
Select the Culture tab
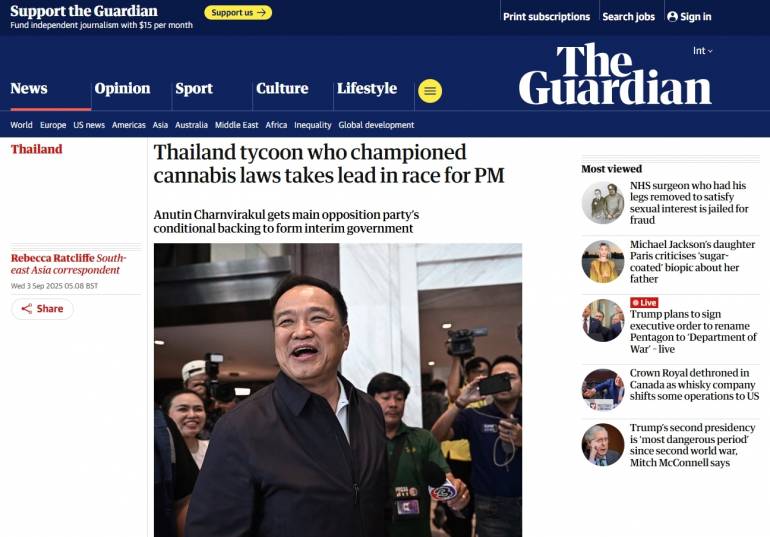click(x=282, y=88)
